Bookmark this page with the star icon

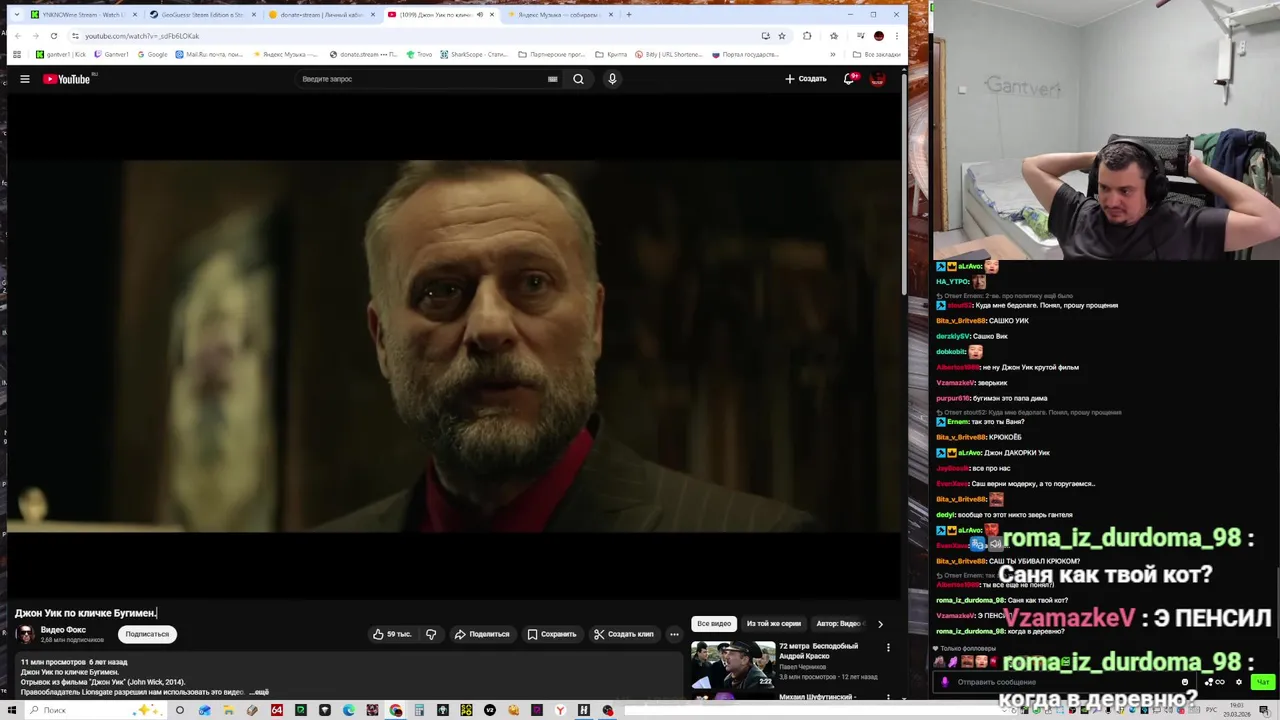pos(782,36)
